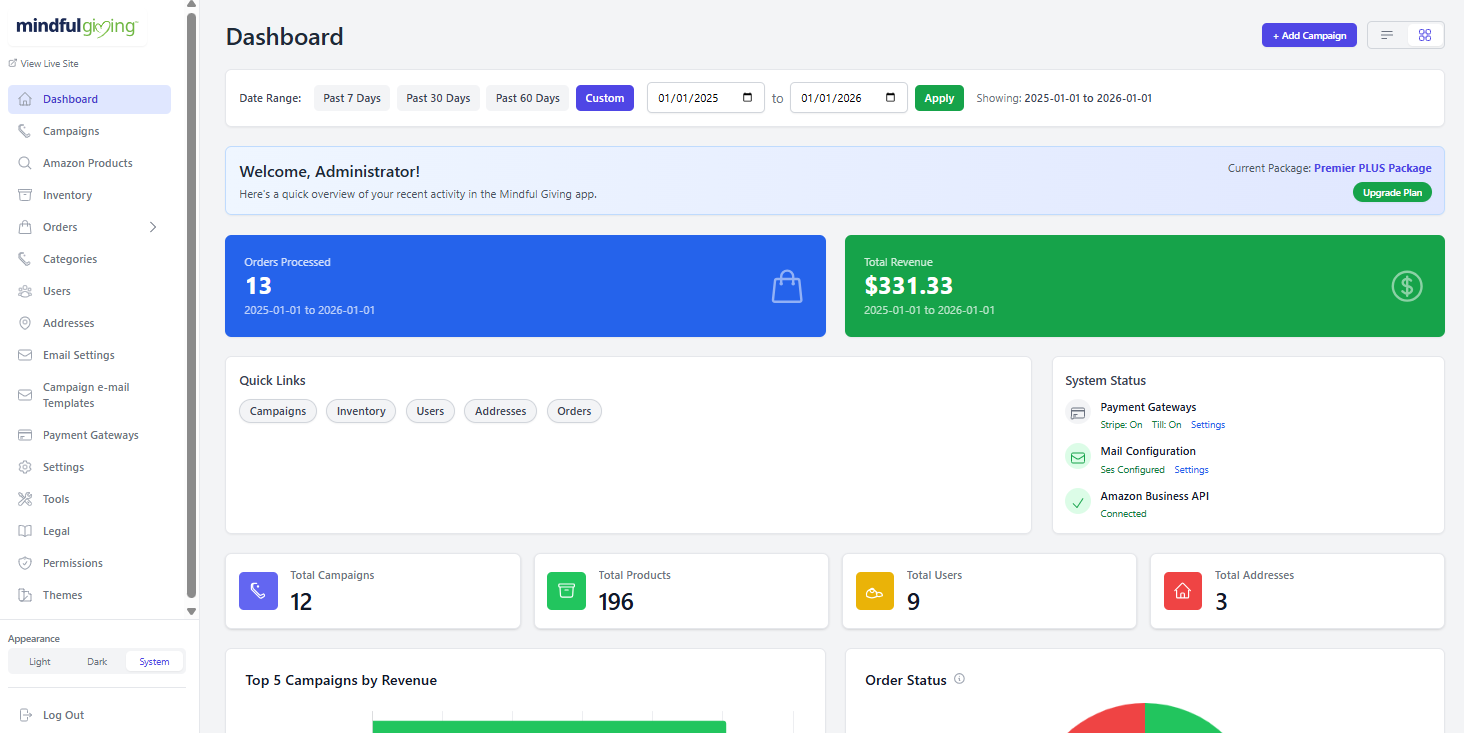The width and height of the screenshot is (1464, 733).
Task: Open the Premier PLUS Package link
Action: click(1372, 167)
